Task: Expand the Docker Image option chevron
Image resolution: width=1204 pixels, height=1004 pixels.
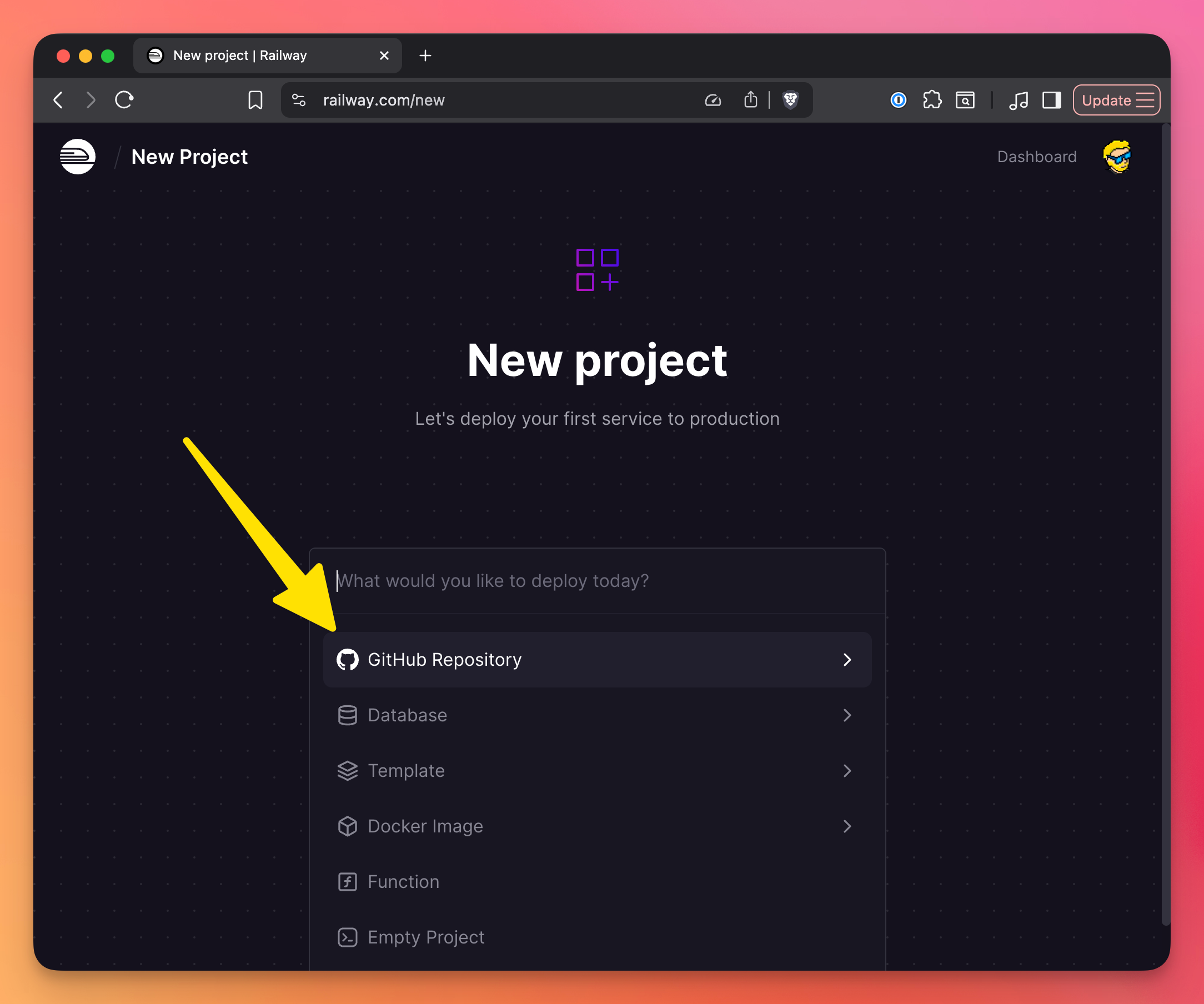Action: tap(847, 826)
